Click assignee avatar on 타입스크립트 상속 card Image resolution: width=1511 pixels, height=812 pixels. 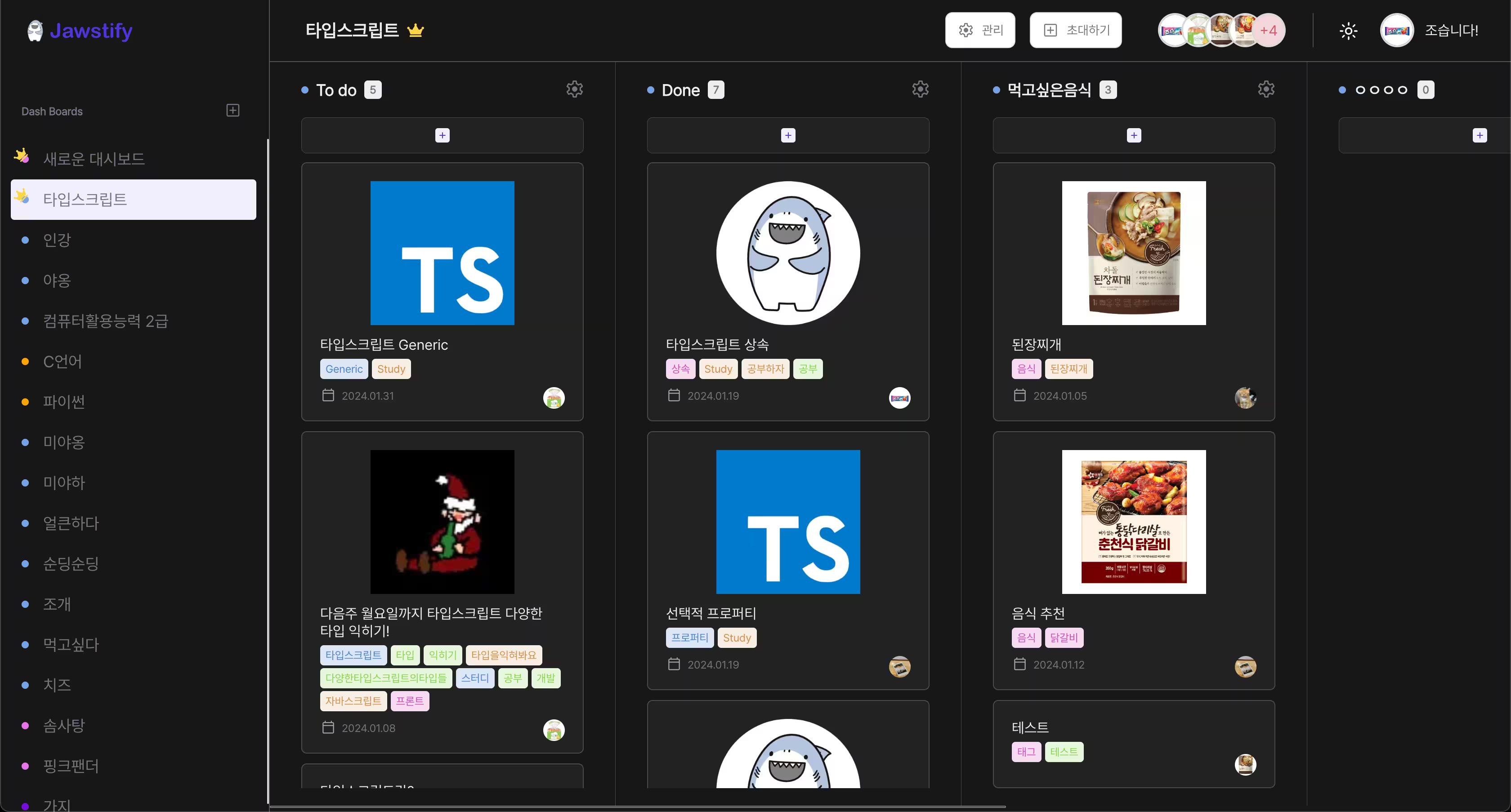(x=899, y=398)
